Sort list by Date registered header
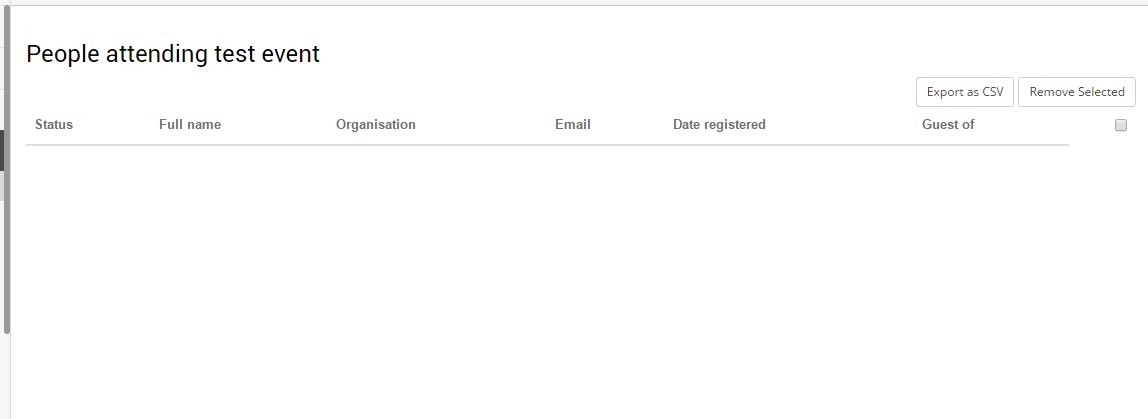 pos(719,125)
